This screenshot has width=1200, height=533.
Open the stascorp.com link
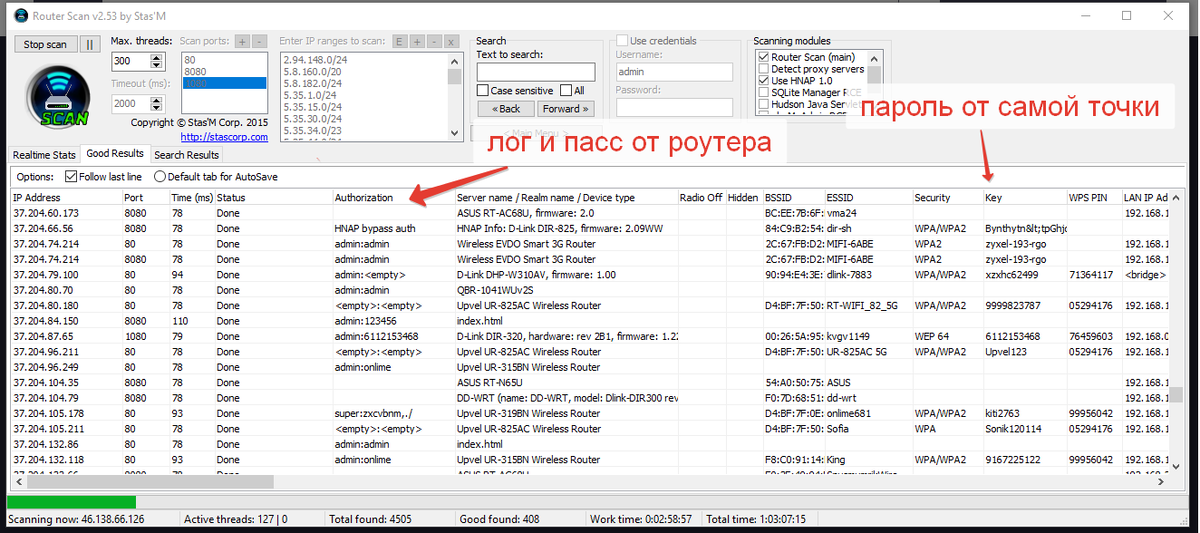tap(225, 137)
